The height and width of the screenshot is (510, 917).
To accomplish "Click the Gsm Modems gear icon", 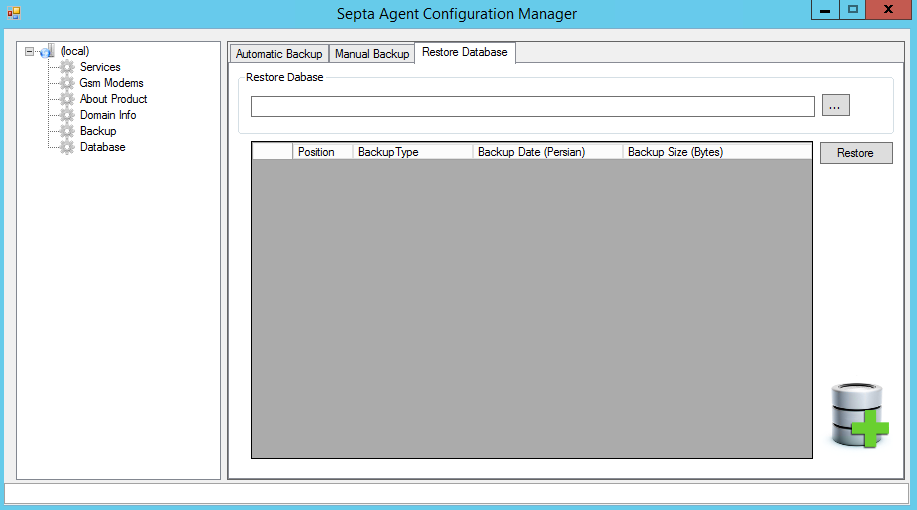I will point(67,83).
